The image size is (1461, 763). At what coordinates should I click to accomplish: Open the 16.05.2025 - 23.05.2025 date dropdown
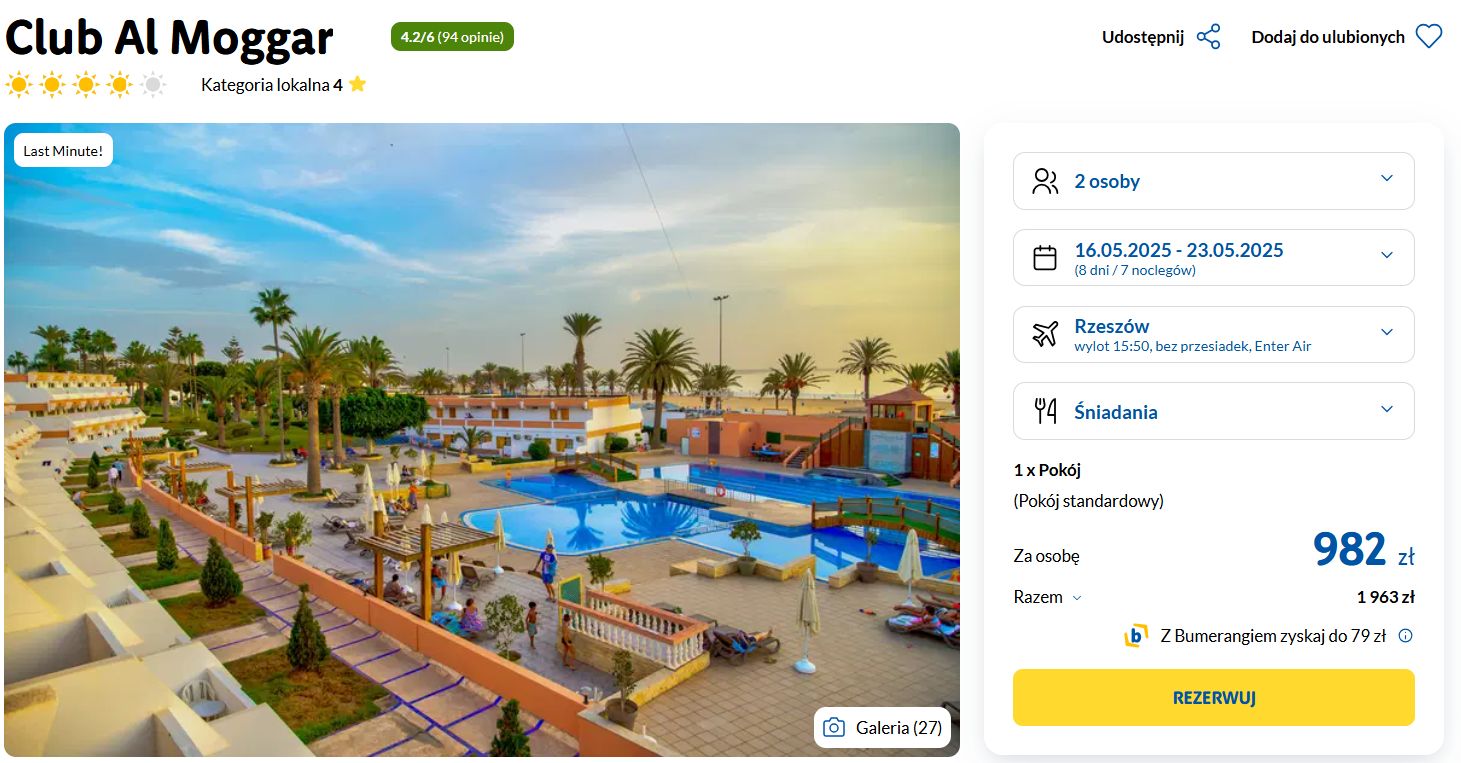(1214, 258)
